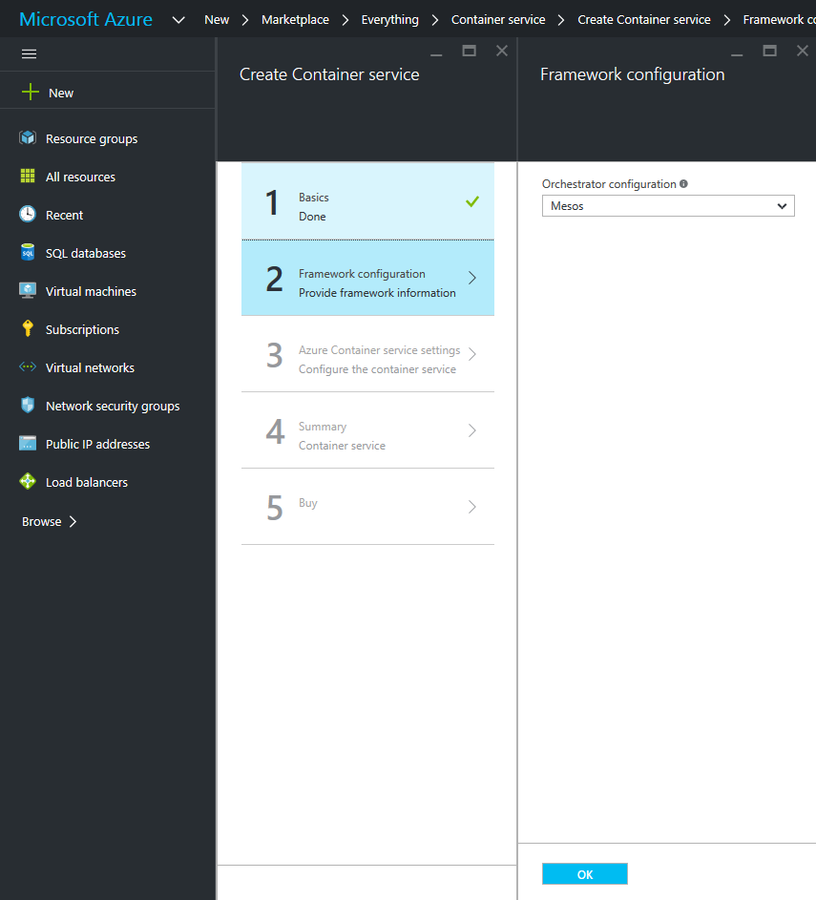Click the Create Container service blade title
This screenshot has width=816, height=900.
[329, 74]
